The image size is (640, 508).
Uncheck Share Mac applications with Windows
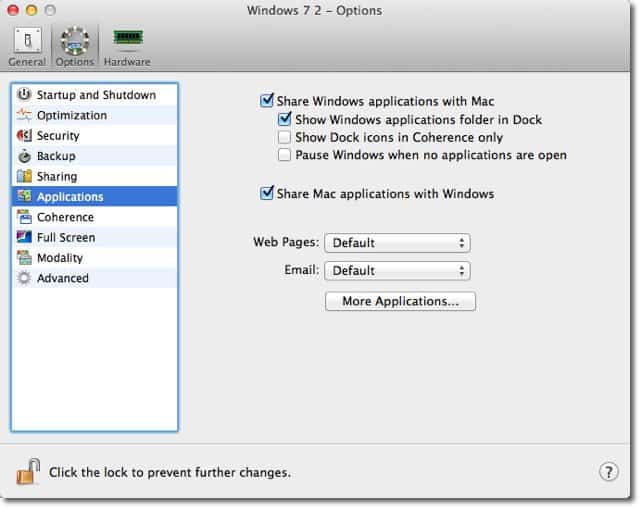267,193
